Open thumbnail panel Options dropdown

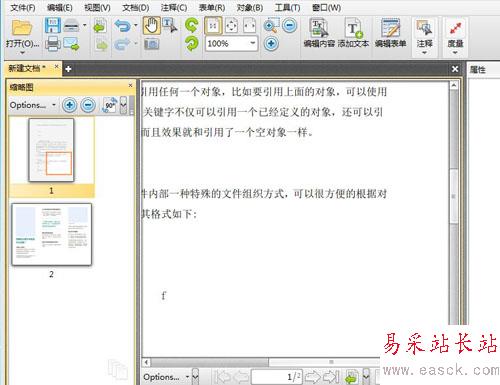[32, 105]
